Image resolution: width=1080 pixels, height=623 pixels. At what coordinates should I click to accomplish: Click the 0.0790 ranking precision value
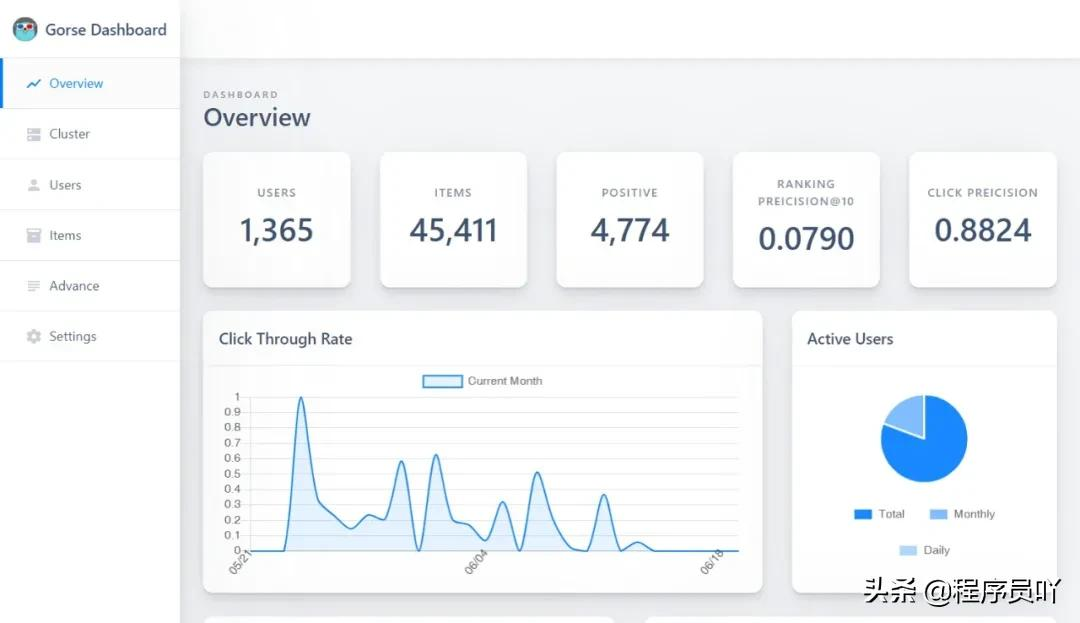pos(807,239)
